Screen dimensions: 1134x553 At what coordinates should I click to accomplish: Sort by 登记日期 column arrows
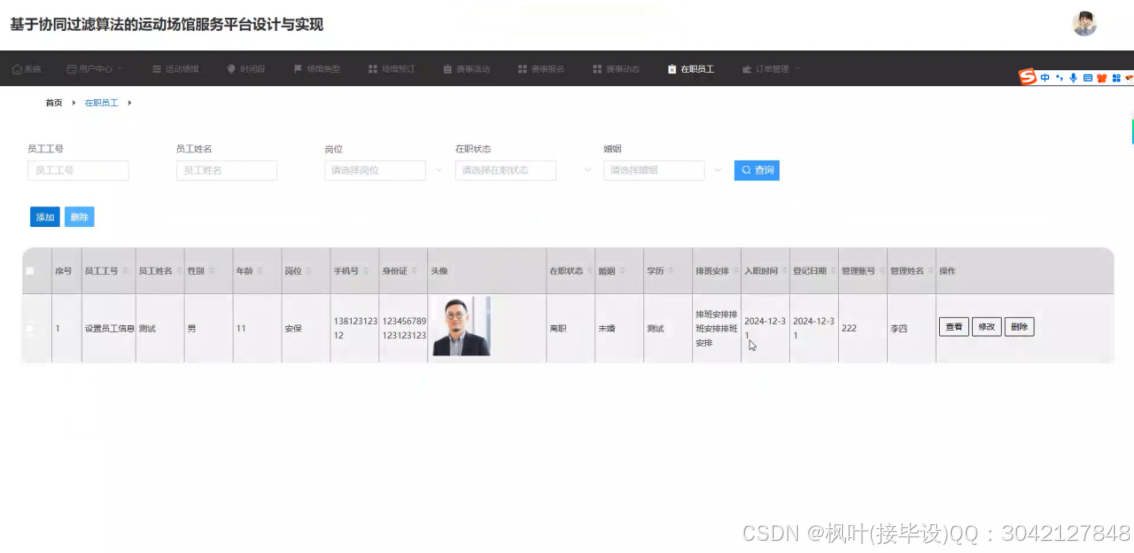[x=832, y=271]
